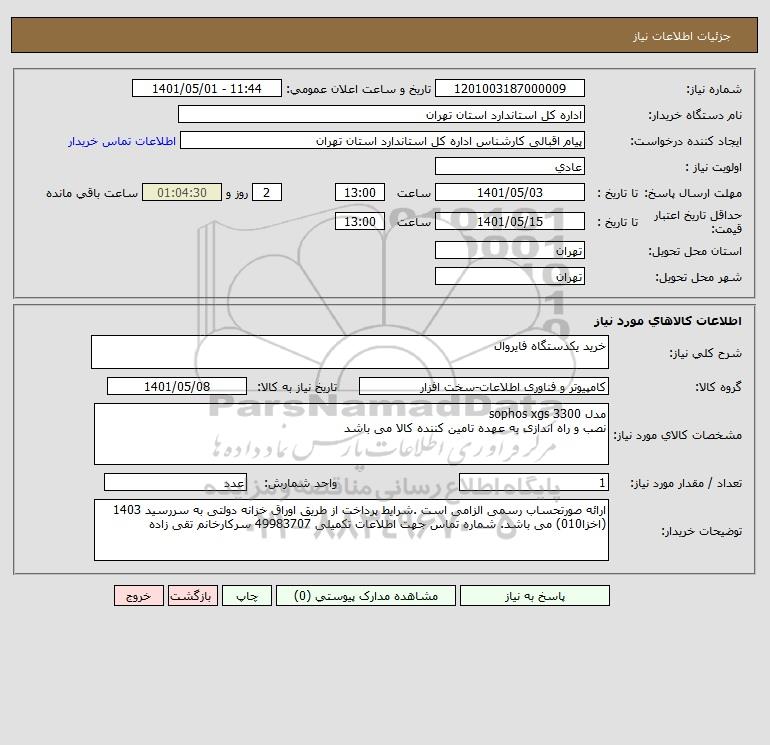Click the remaining days field showing 2
Screen dimensions: 770x745
click(267, 193)
